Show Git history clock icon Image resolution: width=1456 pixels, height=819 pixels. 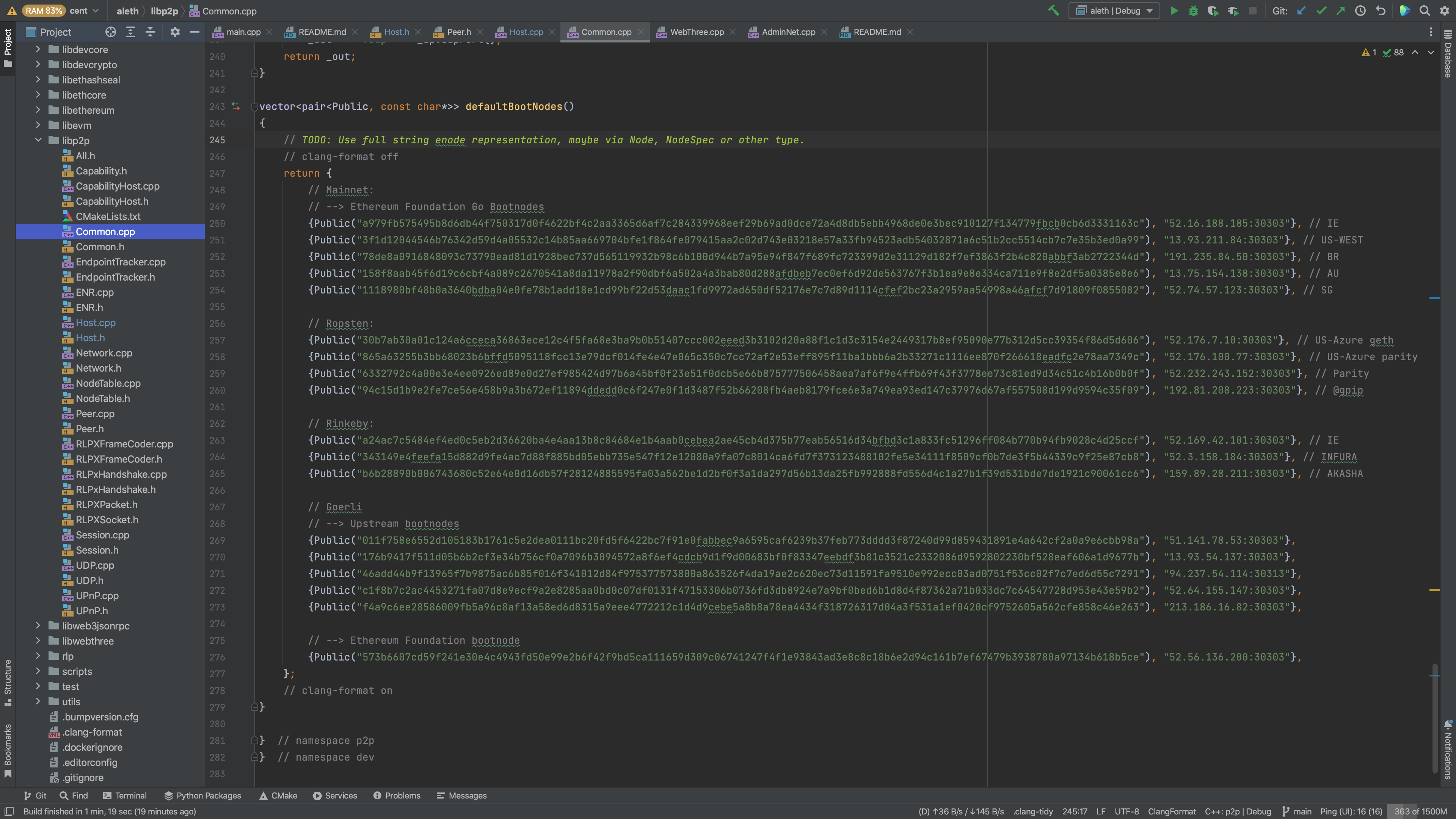[x=1360, y=11]
